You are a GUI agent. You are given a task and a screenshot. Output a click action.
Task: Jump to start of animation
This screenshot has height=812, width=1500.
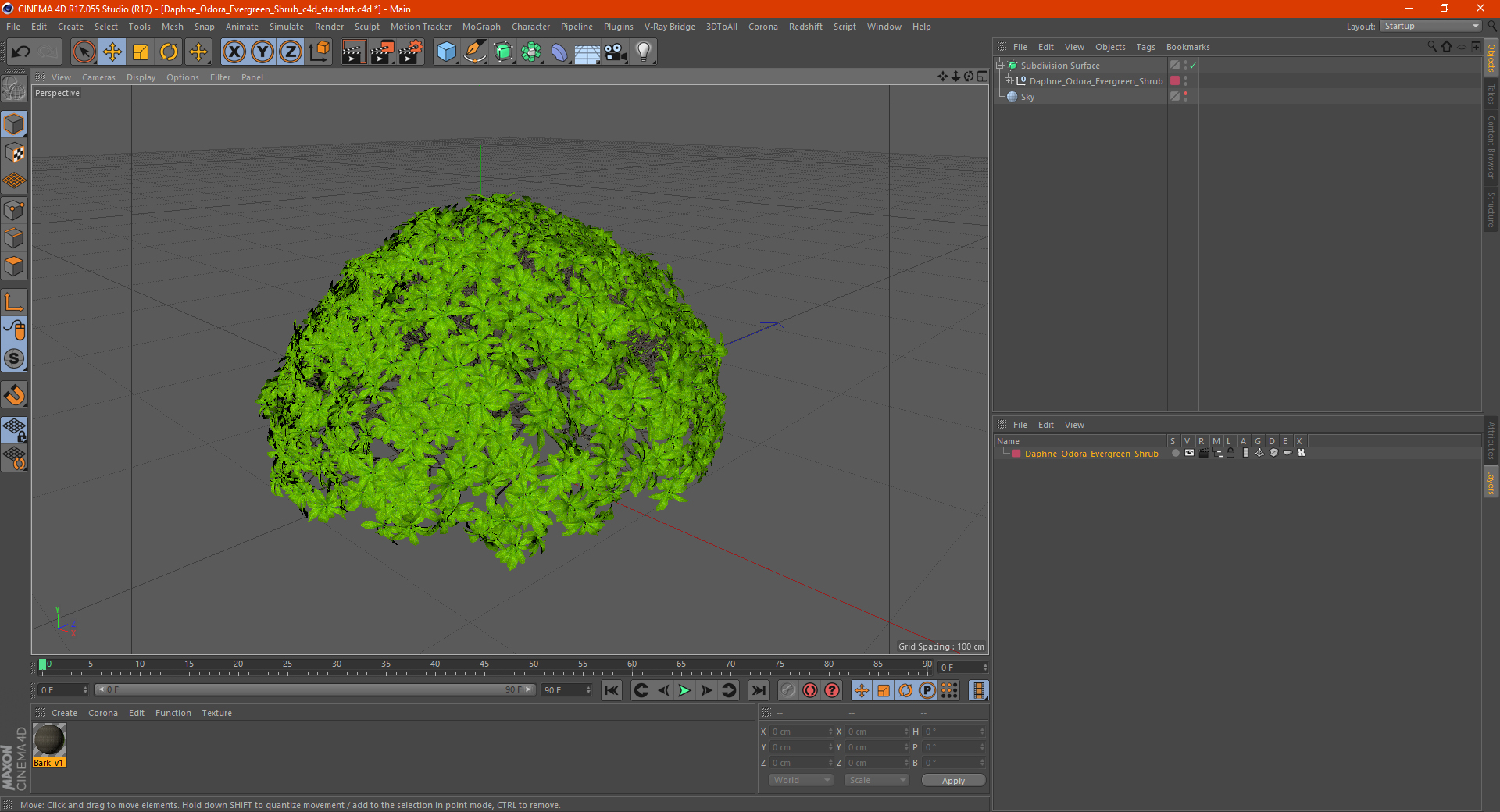(x=612, y=690)
